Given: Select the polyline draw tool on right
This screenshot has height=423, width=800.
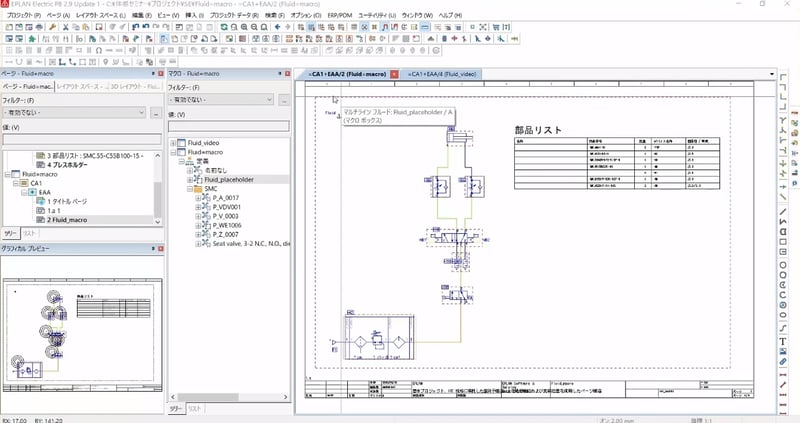Looking at the screenshot, I should click(783, 221).
